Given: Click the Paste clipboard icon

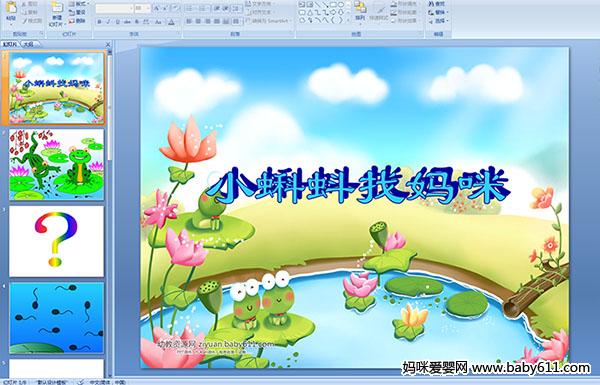Looking at the screenshot, I should (11, 10).
